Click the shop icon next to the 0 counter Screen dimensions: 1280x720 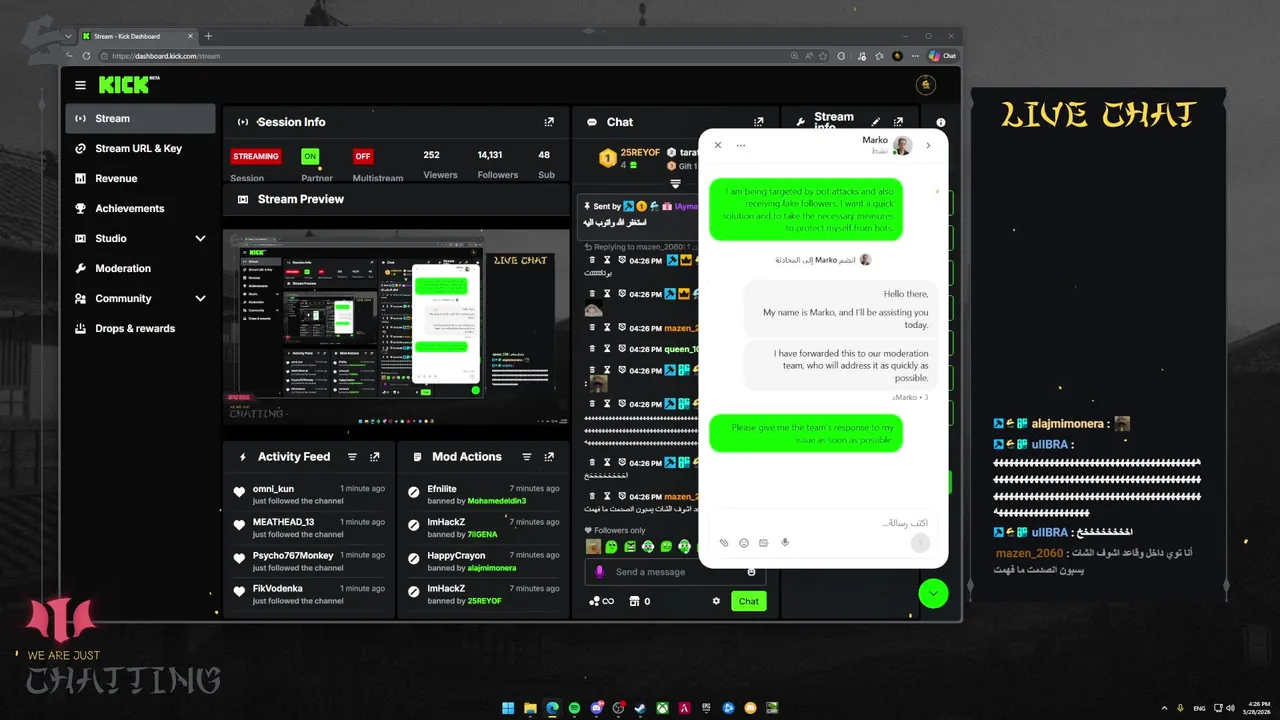tap(633, 601)
